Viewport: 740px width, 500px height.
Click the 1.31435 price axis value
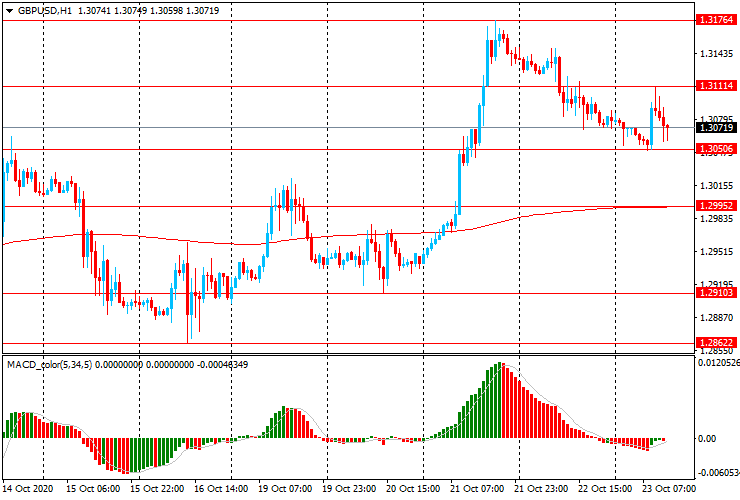[x=716, y=53]
